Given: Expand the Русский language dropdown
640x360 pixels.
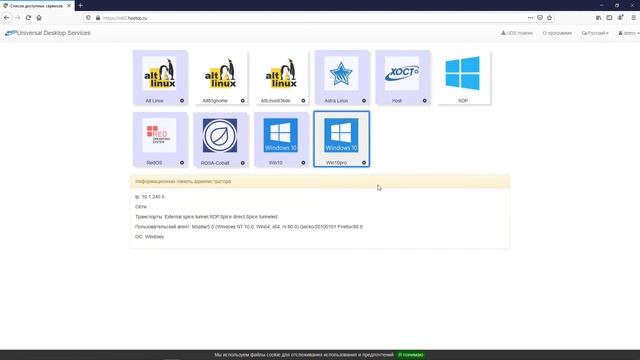Looking at the screenshot, I should click(595, 33).
